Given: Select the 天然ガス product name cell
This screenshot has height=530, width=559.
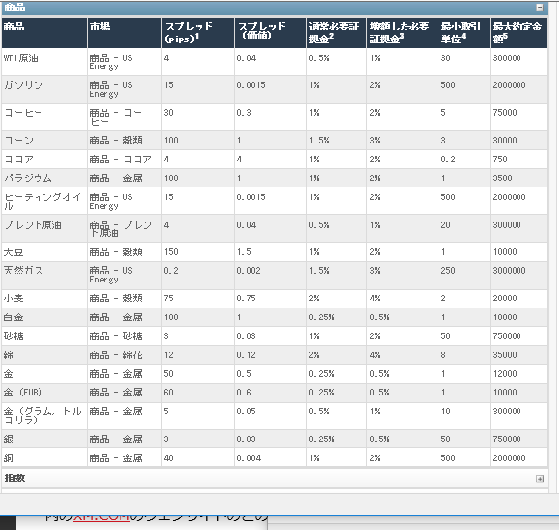Looking at the screenshot, I should tap(44, 275).
